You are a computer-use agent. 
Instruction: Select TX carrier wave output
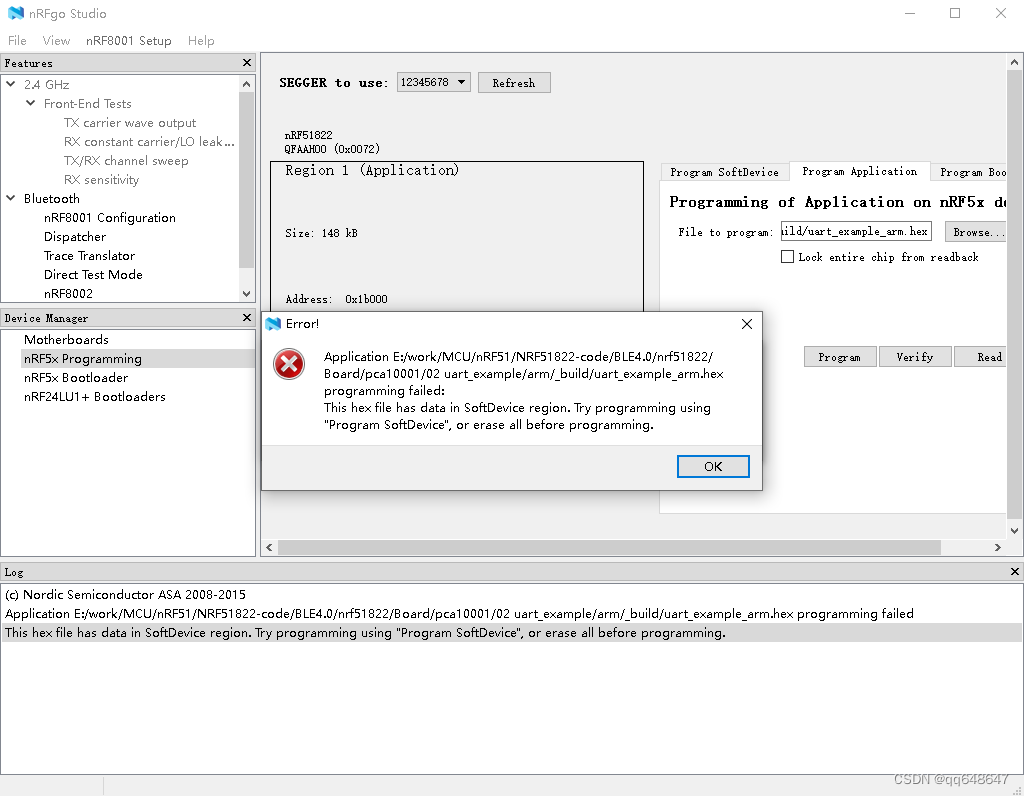tap(130, 123)
